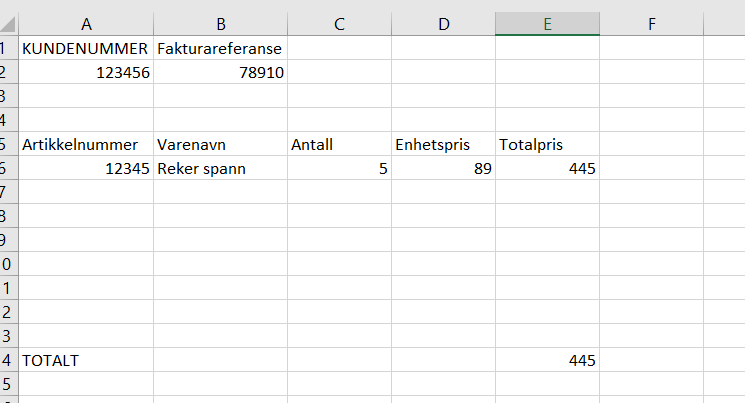Select the Varenavn label cell
Viewport: 745px width, 403px height.
[220, 144]
